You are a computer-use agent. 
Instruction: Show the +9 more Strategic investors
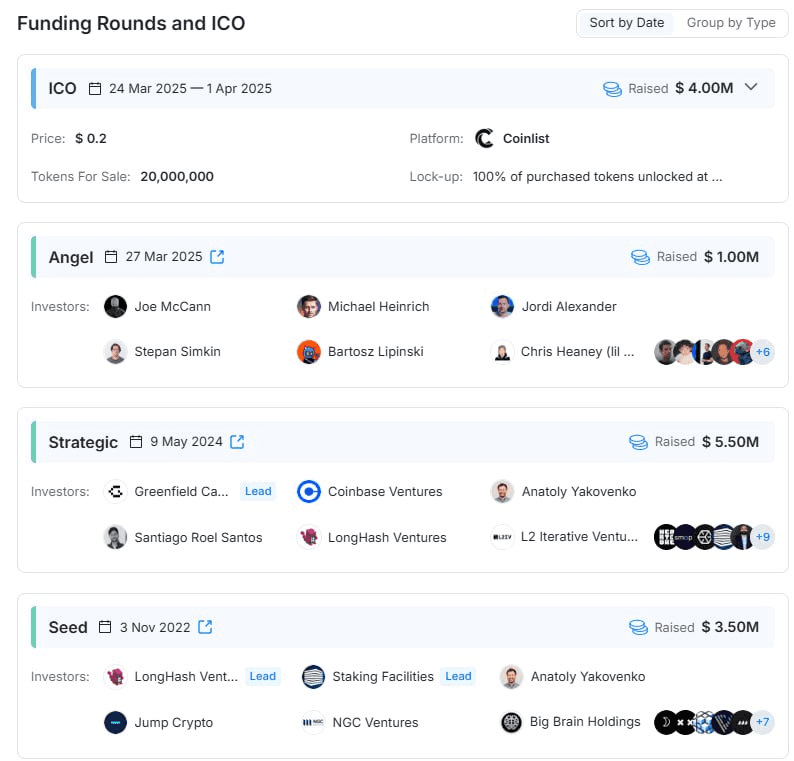763,537
